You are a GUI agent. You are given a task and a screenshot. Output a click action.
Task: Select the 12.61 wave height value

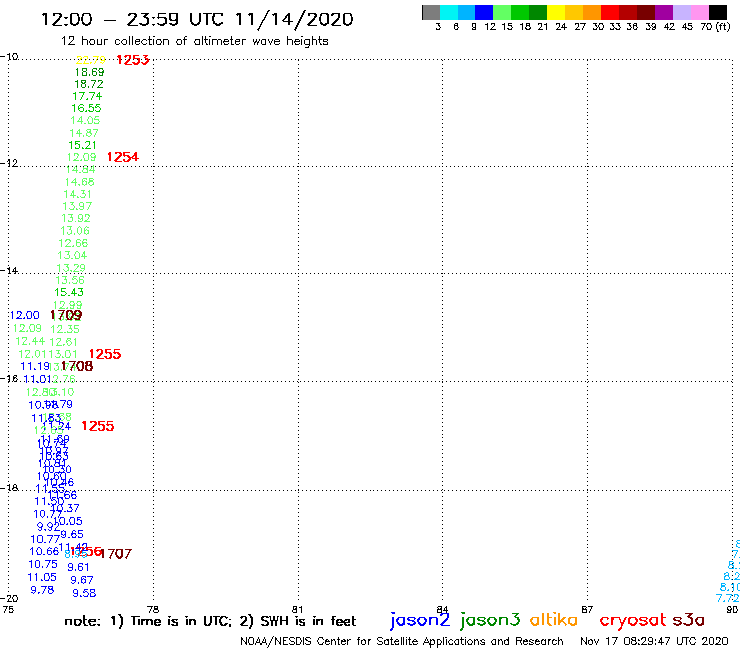coord(63,342)
